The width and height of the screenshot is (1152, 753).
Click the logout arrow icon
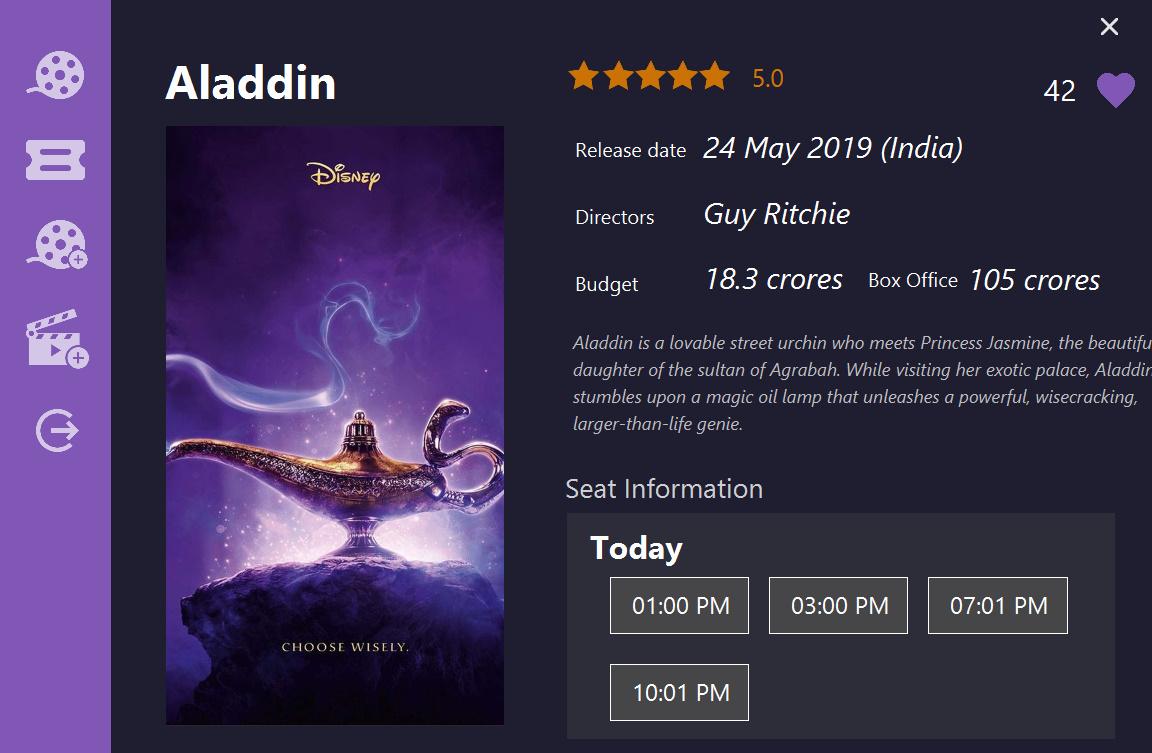click(57, 430)
